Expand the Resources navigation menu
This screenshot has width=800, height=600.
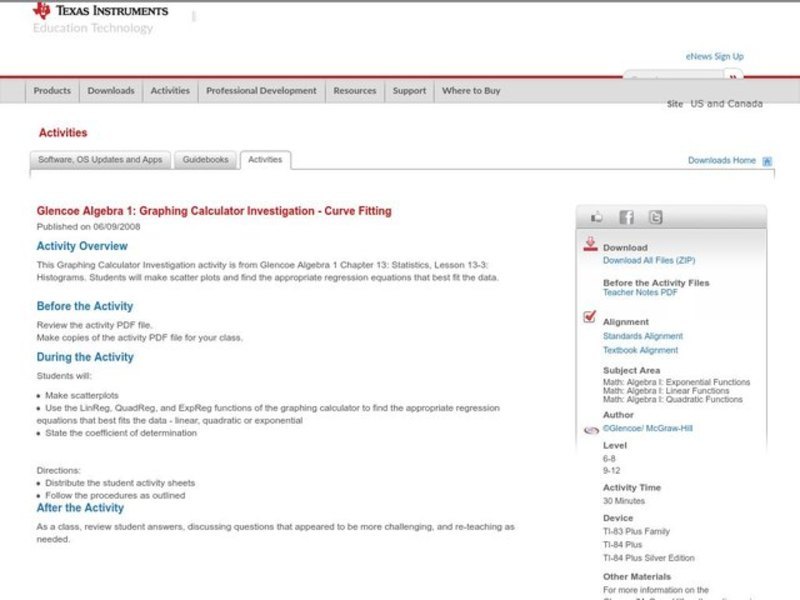tap(355, 91)
